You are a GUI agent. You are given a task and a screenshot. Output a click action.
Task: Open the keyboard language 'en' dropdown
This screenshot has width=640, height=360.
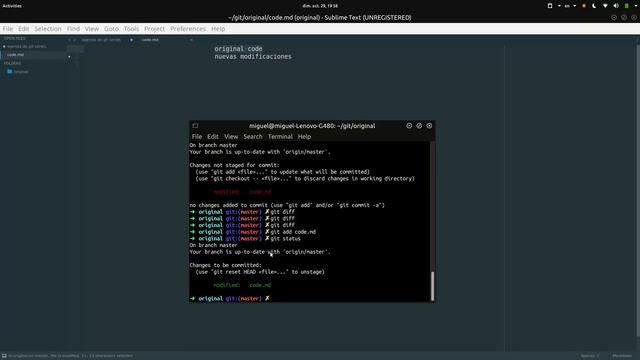coord(570,6)
